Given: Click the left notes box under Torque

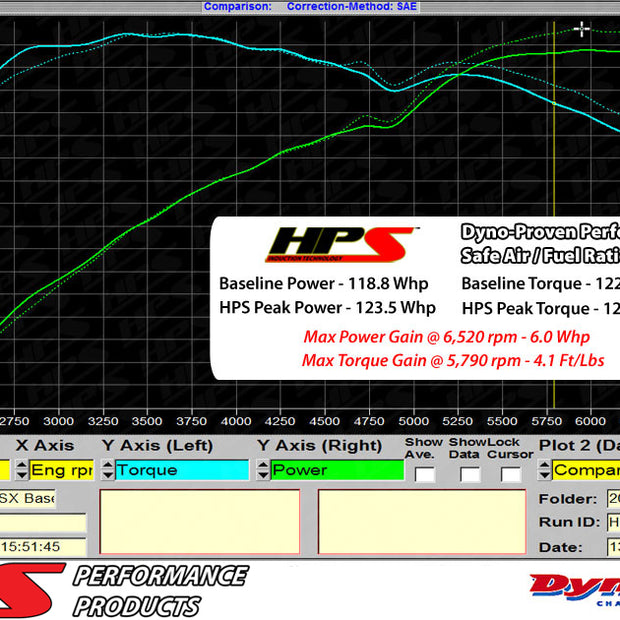Looking at the screenshot, I should tap(200, 522).
